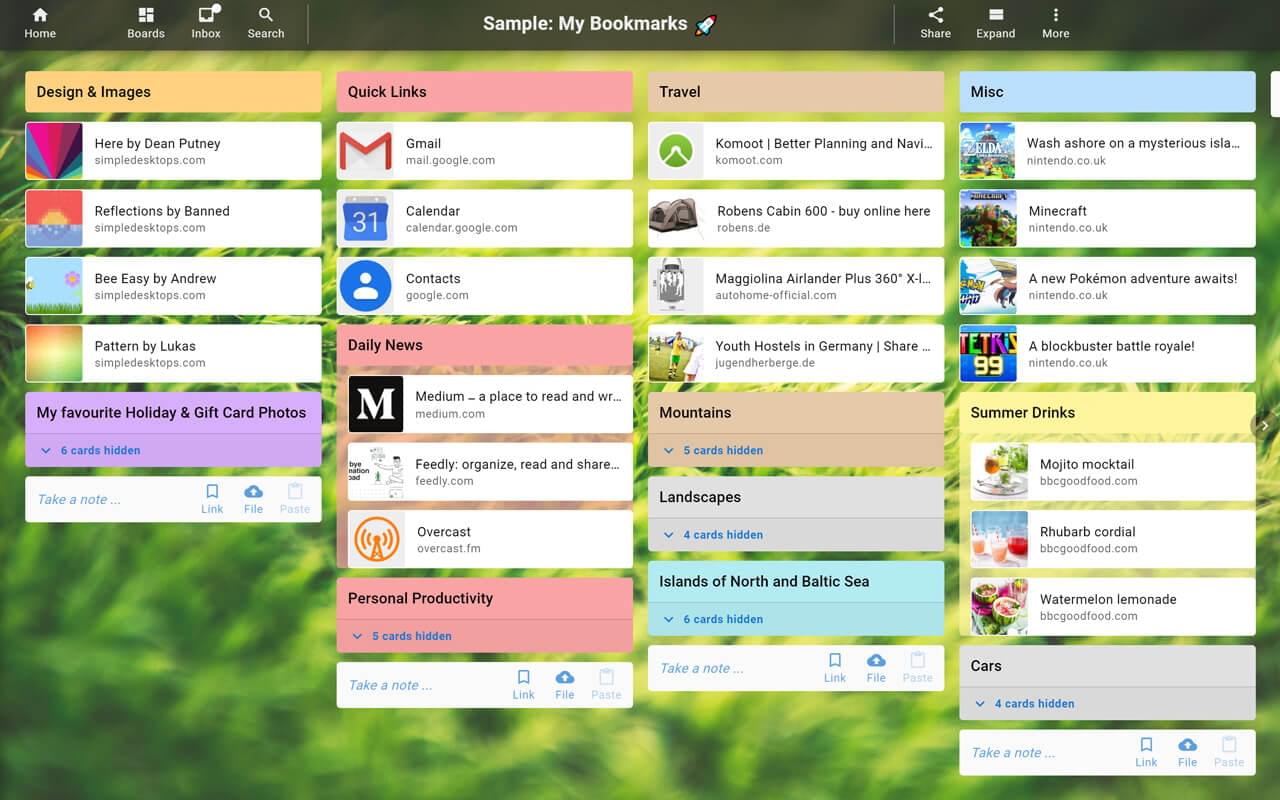
Task: Open the Boards icon
Action: (146, 23)
